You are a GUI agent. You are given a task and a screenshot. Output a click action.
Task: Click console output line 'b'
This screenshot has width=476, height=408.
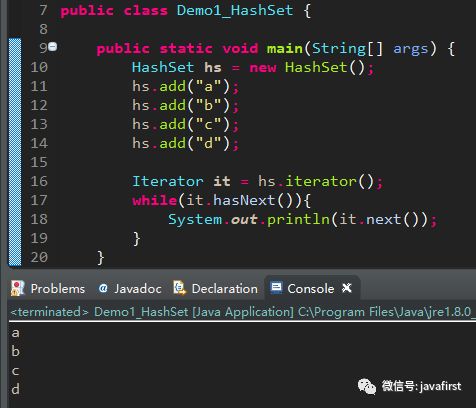[x=15, y=351]
